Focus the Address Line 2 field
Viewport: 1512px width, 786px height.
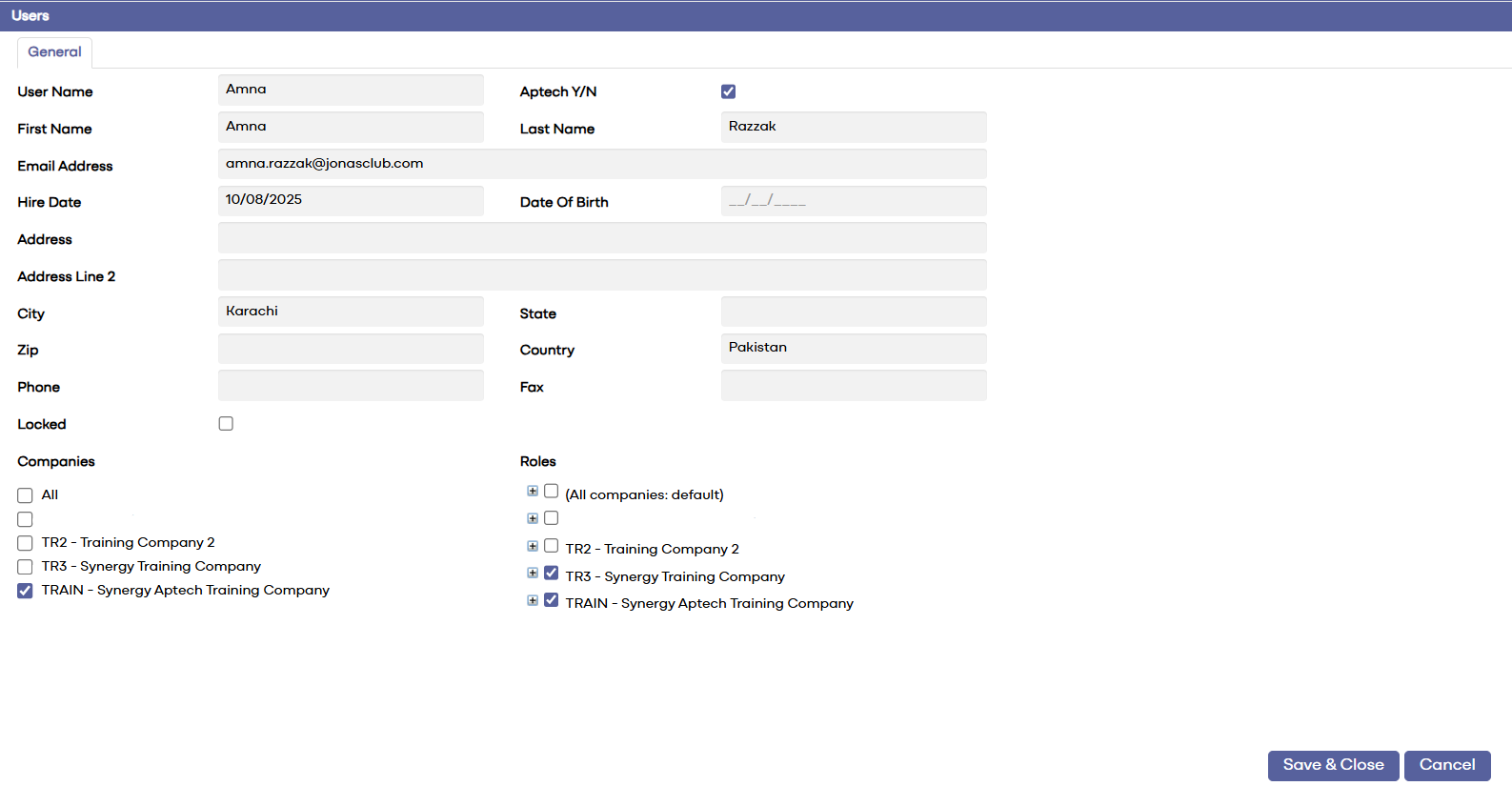pyautogui.click(x=602, y=275)
